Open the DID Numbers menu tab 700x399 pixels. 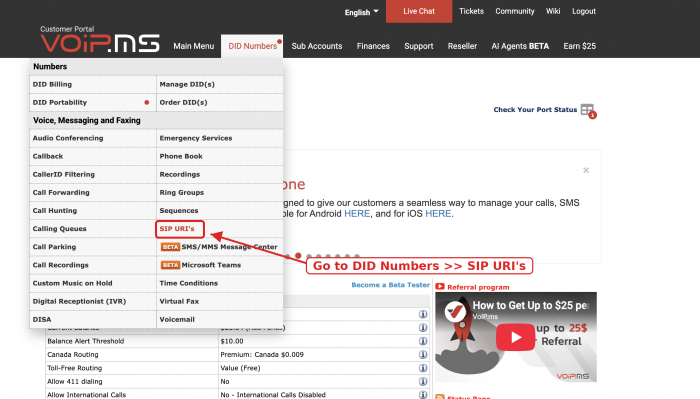pos(252,46)
